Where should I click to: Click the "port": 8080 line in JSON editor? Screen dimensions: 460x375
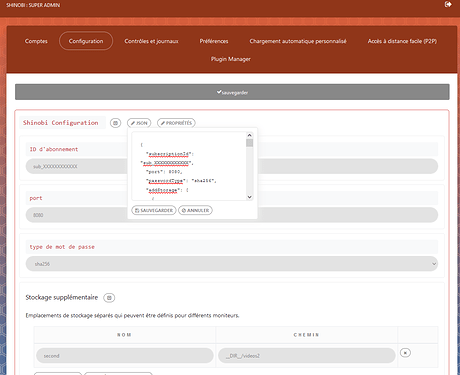(164, 172)
